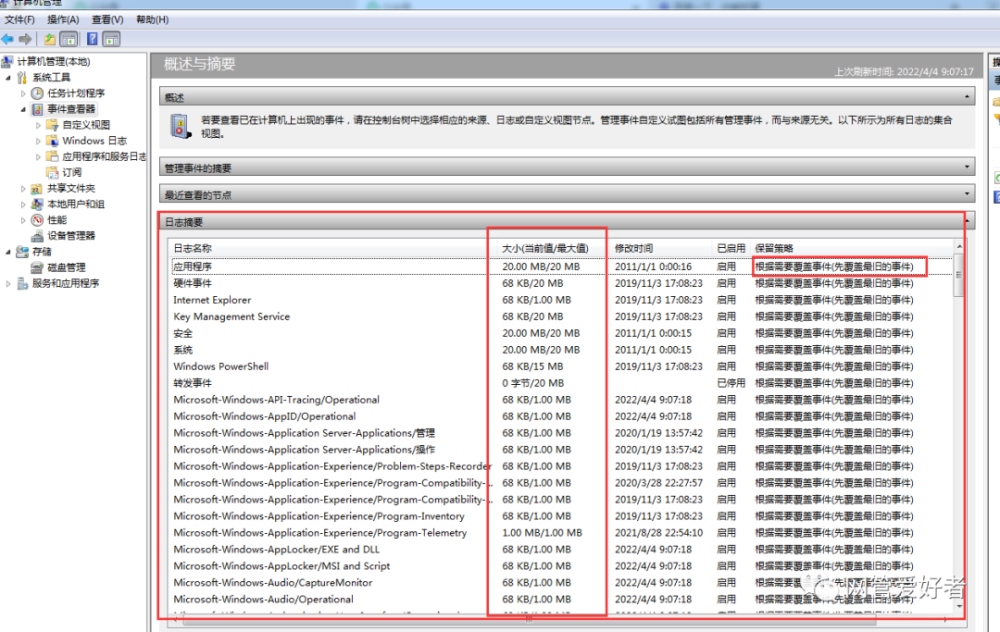Select Microsoft-Windows-AppLocker/MSI and Script row
Viewport: 1000px width, 632px height.
tap(561, 566)
